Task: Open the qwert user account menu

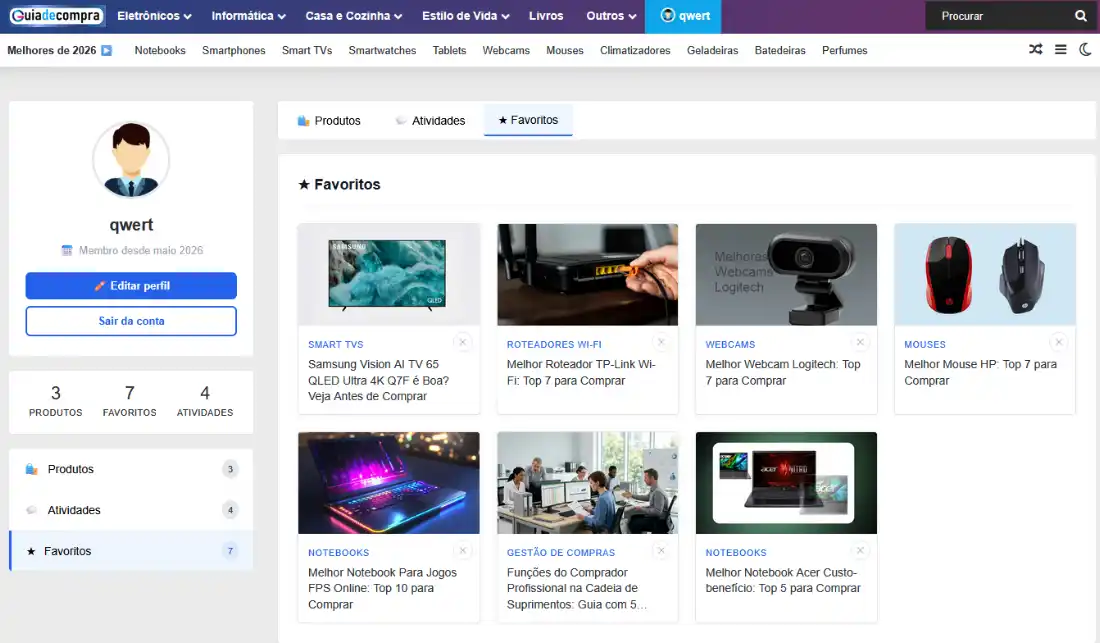Action: 685,16
